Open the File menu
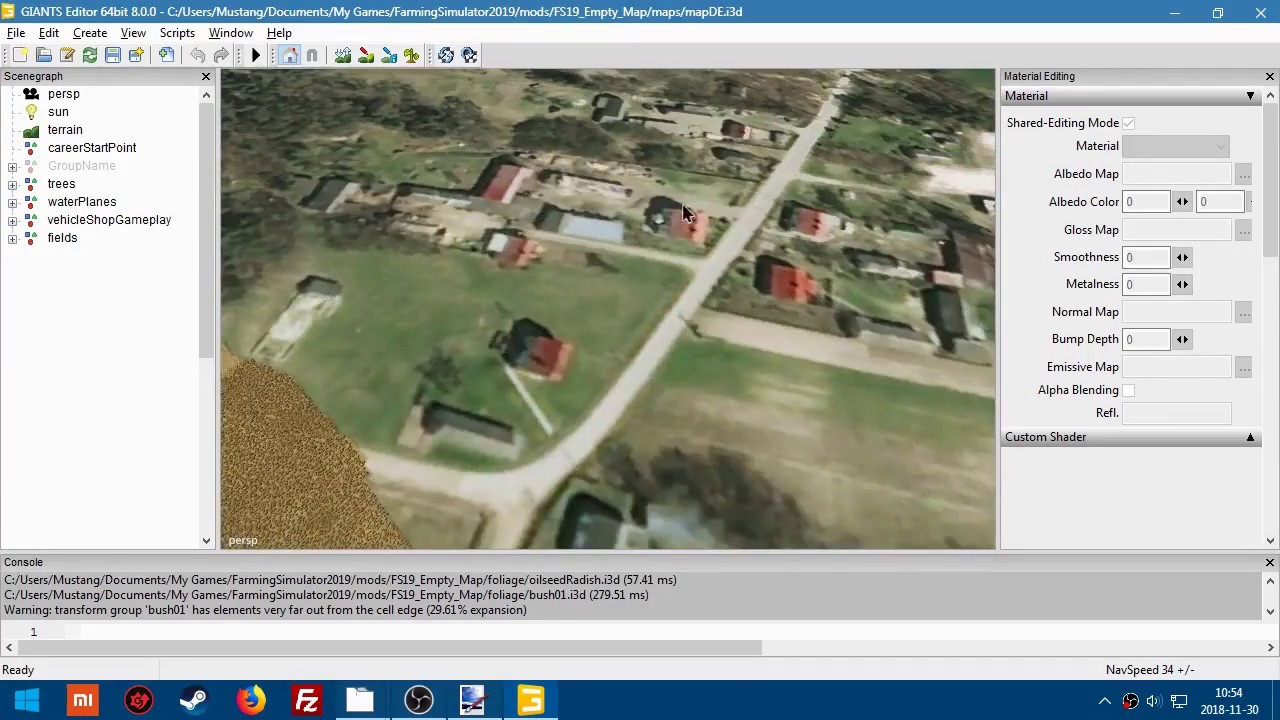 pyautogui.click(x=16, y=33)
